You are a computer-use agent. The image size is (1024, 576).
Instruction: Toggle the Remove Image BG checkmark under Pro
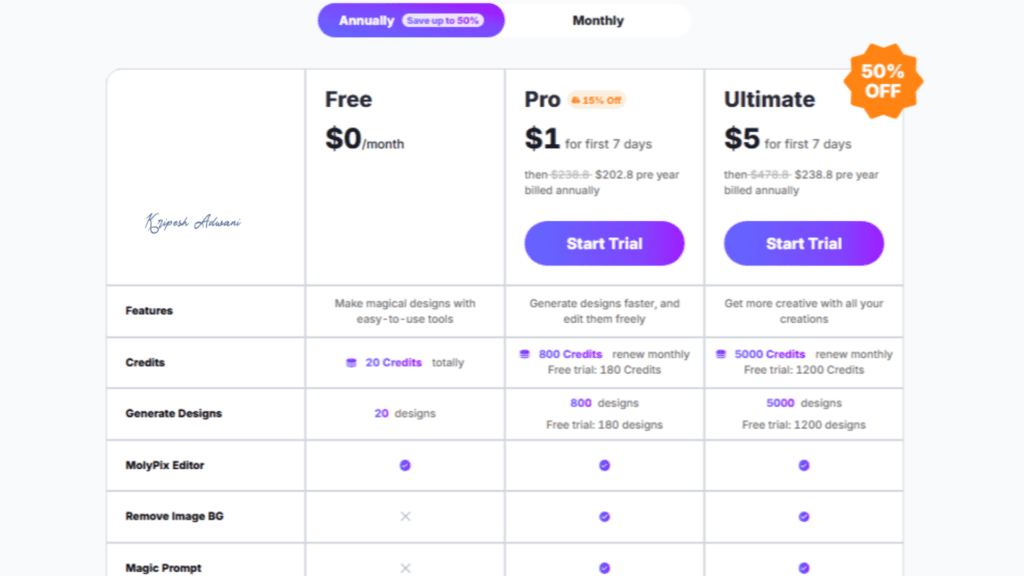(x=604, y=516)
